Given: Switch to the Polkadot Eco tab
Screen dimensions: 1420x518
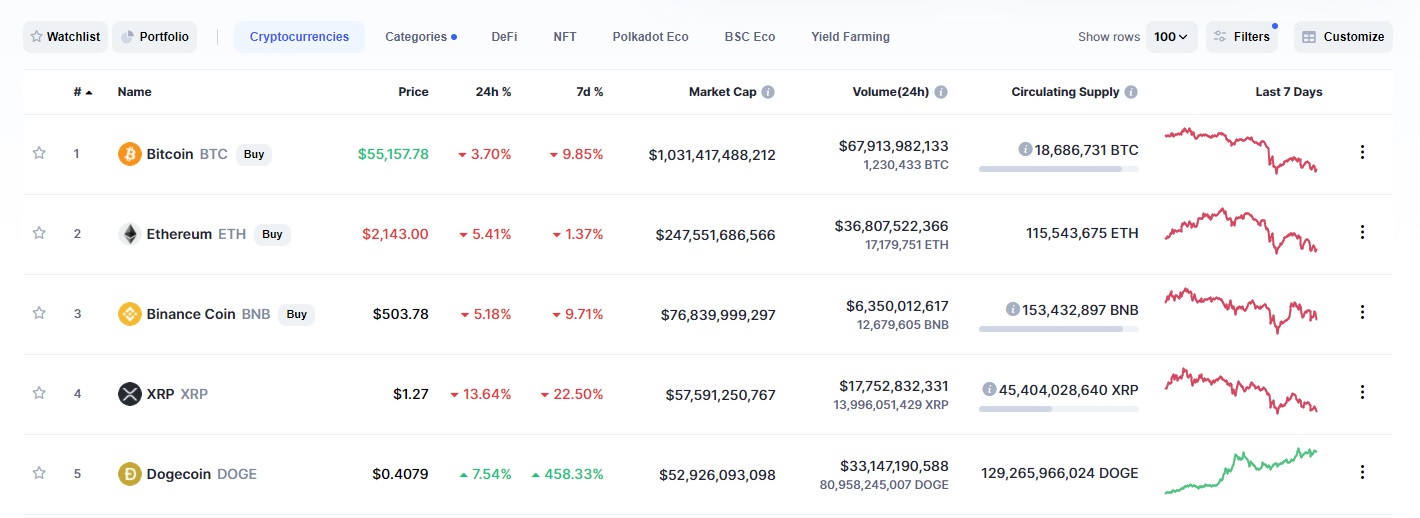Looking at the screenshot, I should click(x=651, y=37).
